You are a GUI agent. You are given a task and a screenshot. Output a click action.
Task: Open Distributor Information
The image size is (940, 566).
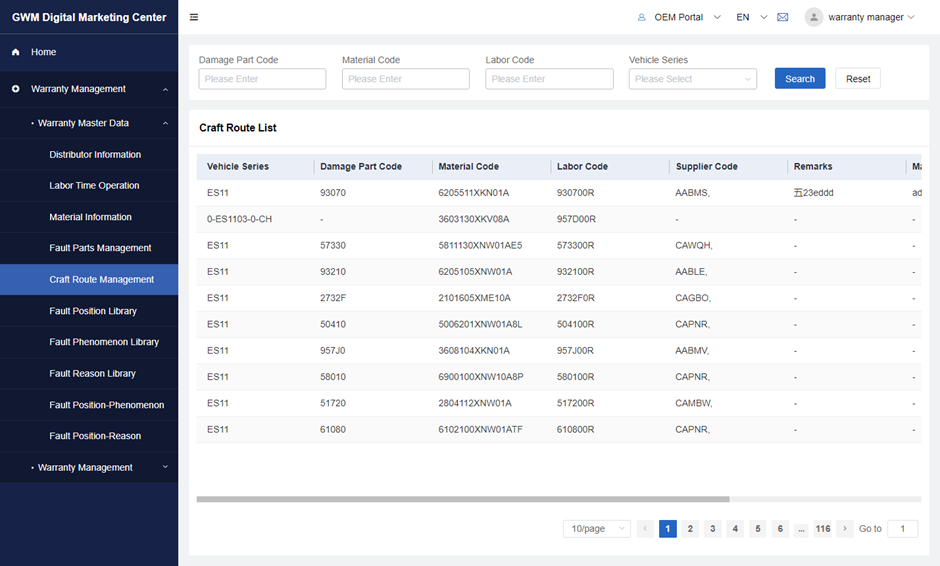coord(89,155)
